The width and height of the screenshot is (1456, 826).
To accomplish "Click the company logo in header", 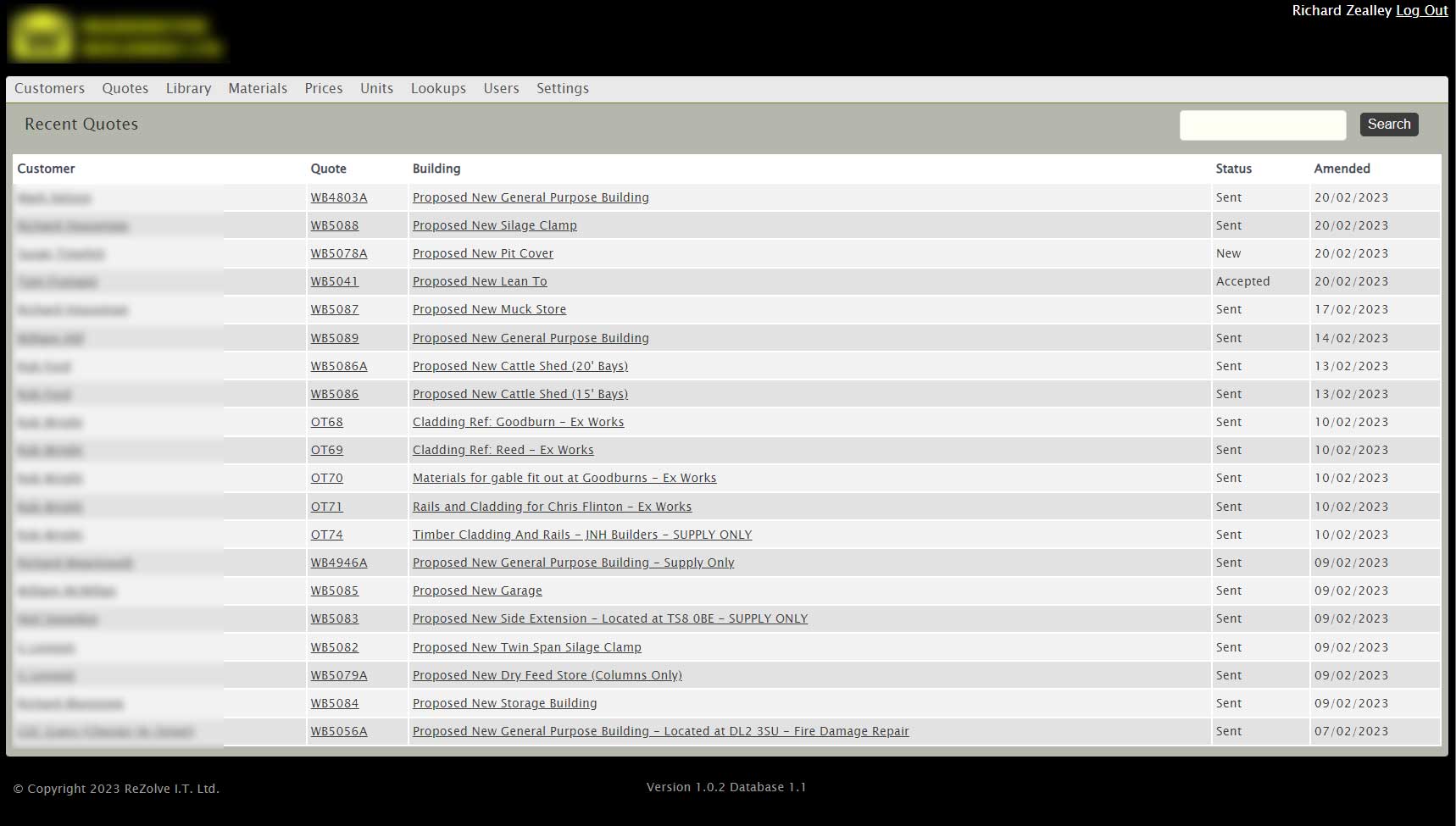I will pos(116,36).
